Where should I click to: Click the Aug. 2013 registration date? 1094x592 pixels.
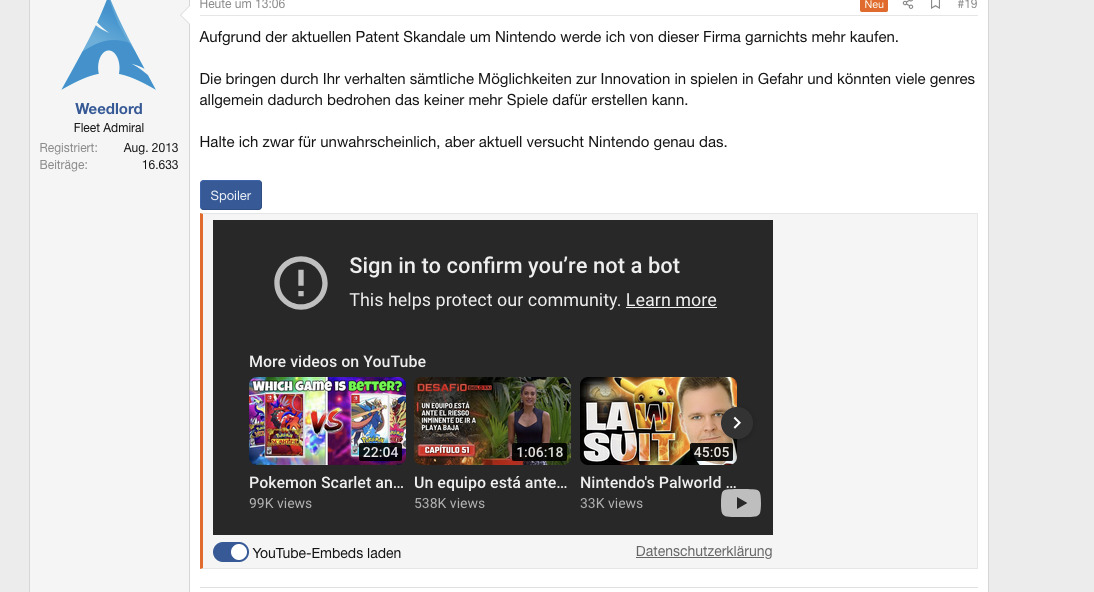point(151,147)
